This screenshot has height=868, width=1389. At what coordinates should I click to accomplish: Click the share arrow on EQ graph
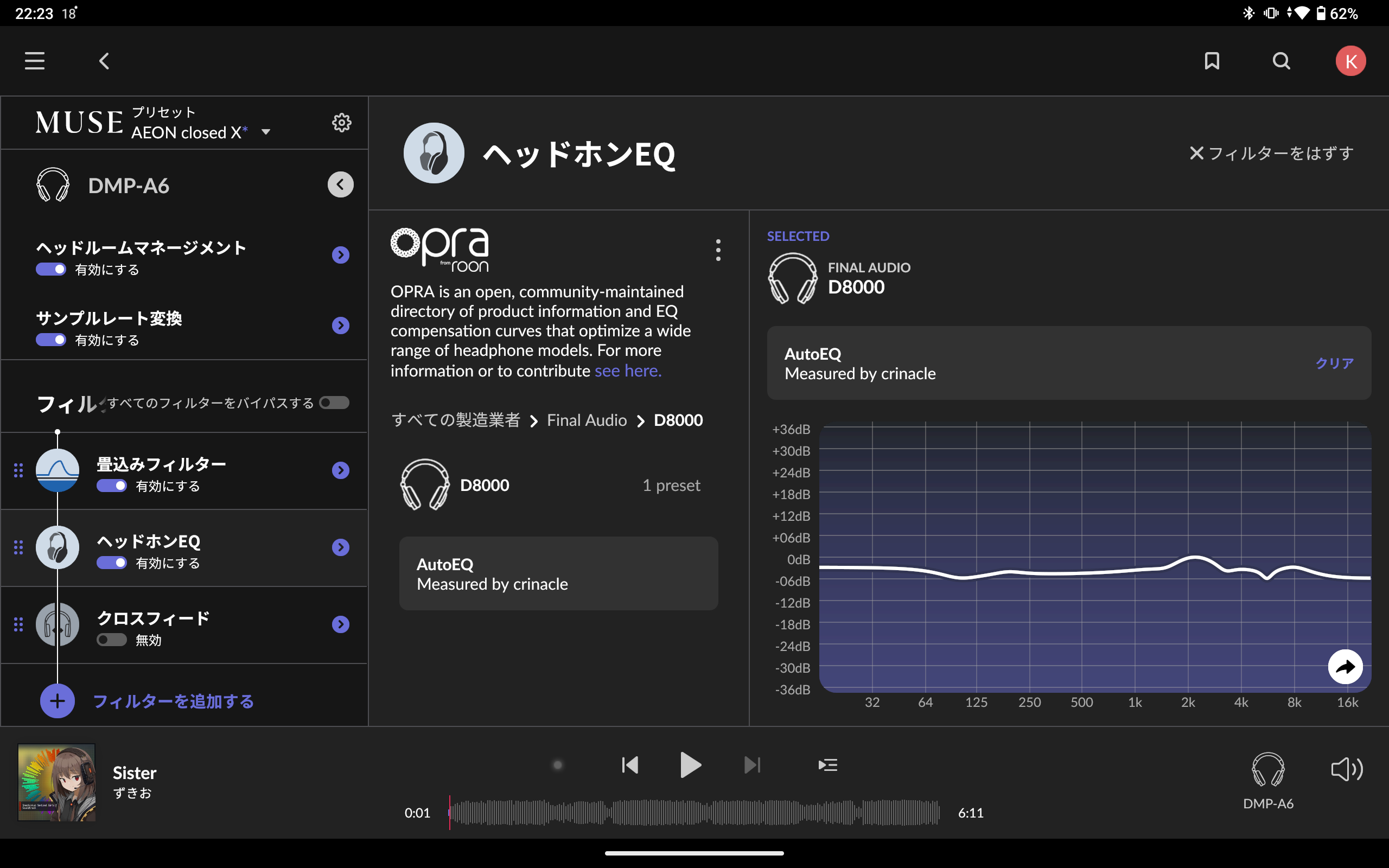tap(1345, 667)
